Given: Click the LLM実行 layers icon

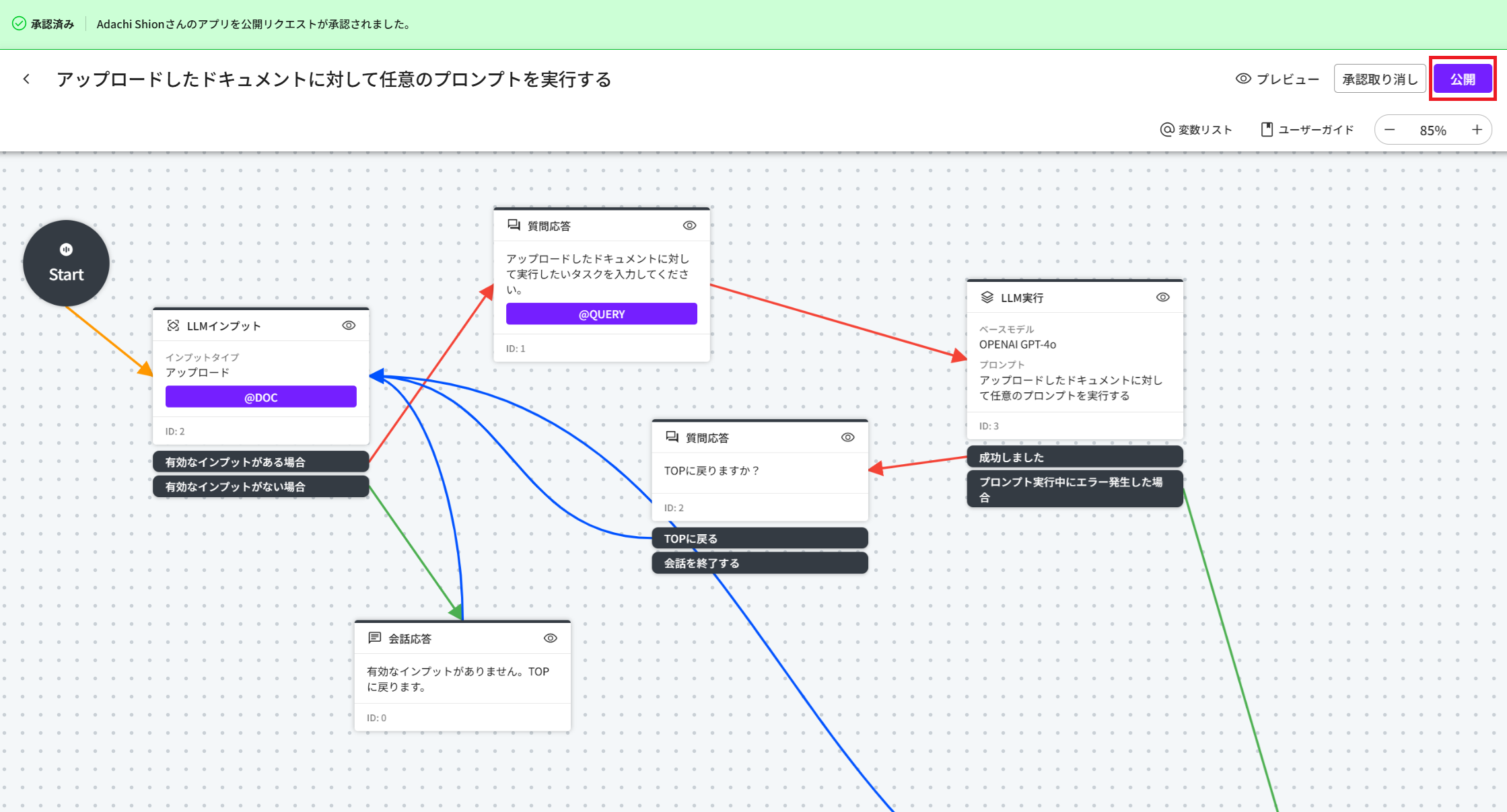Looking at the screenshot, I should click(x=987, y=297).
